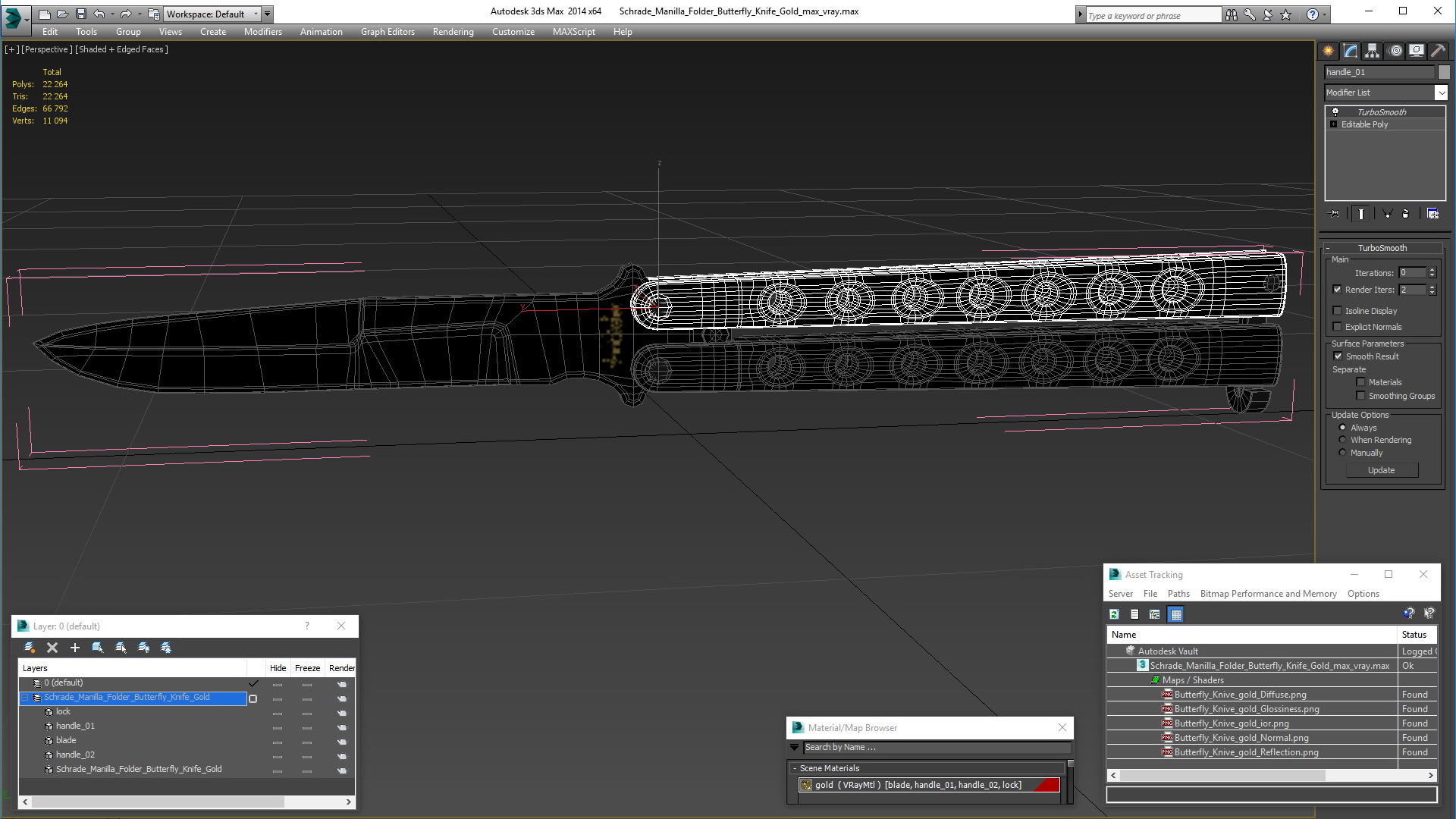Select When Rendering update option
Viewport: 1456px width, 819px height.
click(1342, 440)
